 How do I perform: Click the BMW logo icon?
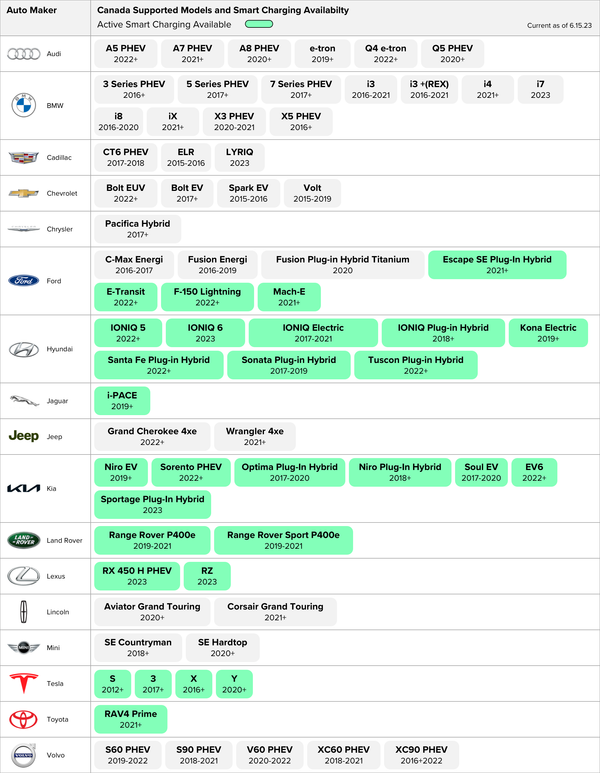(23, 104)
